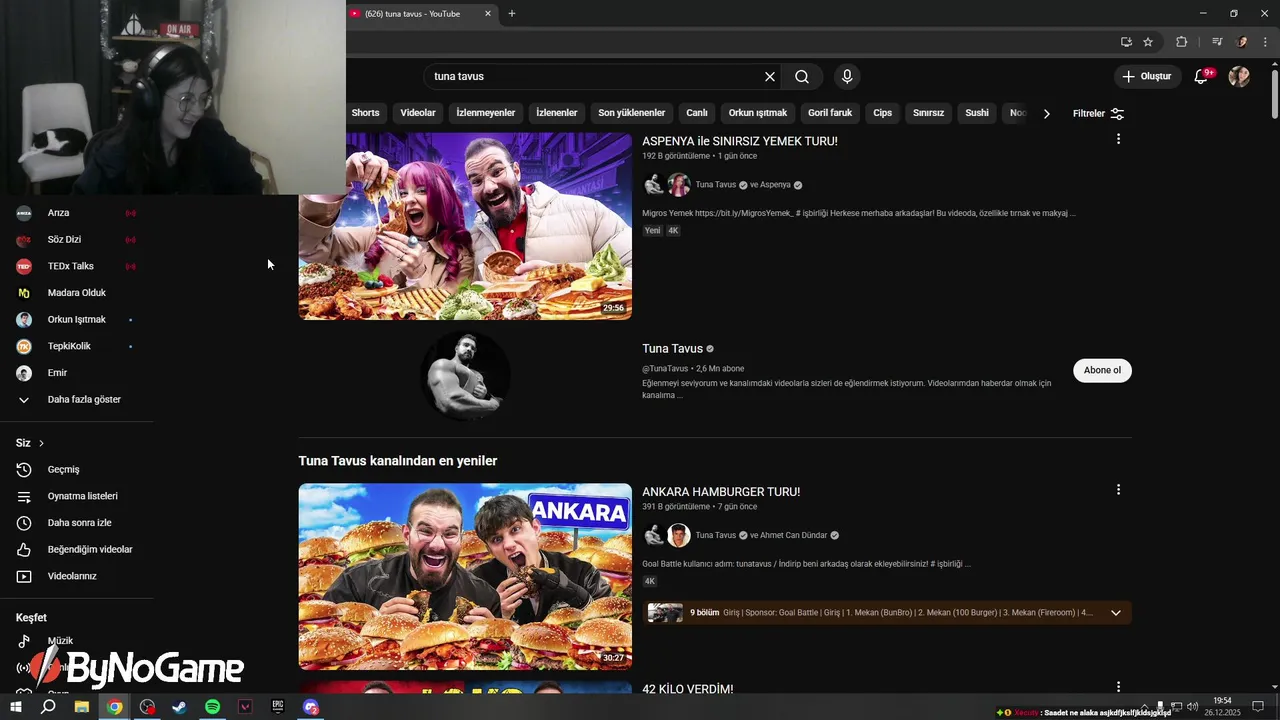Select the Son yüklenenler filter chip
The width and height of the screenshot is (1280, 720).
click(632, 113)
